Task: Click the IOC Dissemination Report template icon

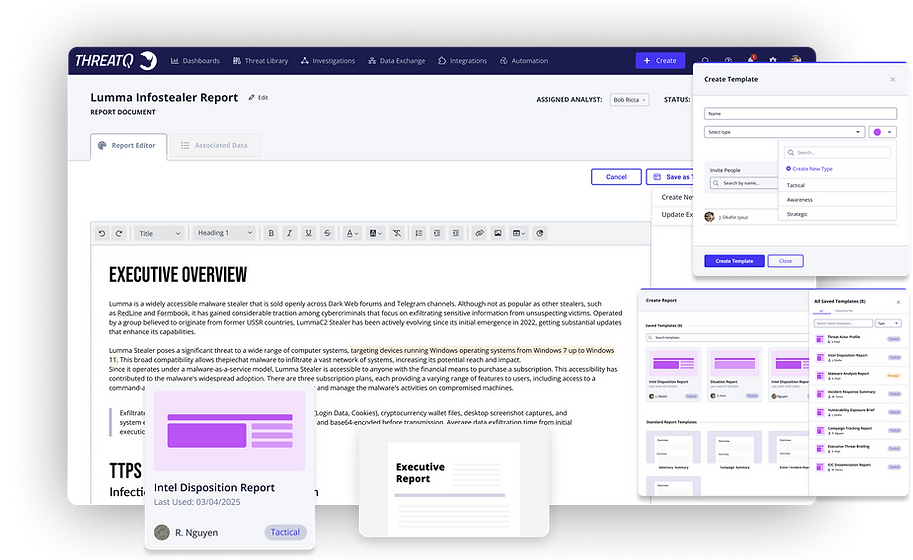Action: point(820,467)
